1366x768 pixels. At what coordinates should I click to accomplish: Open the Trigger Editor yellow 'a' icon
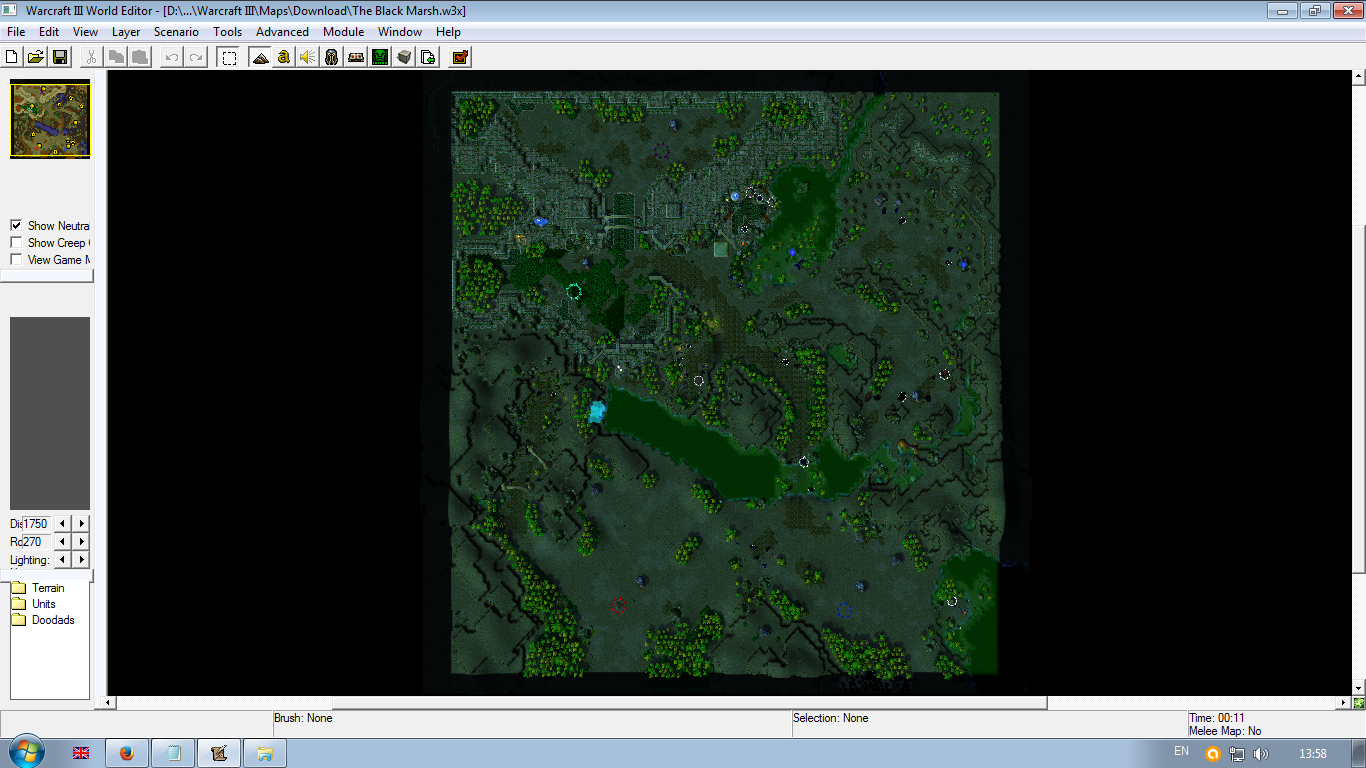click(x=284, y=57)
